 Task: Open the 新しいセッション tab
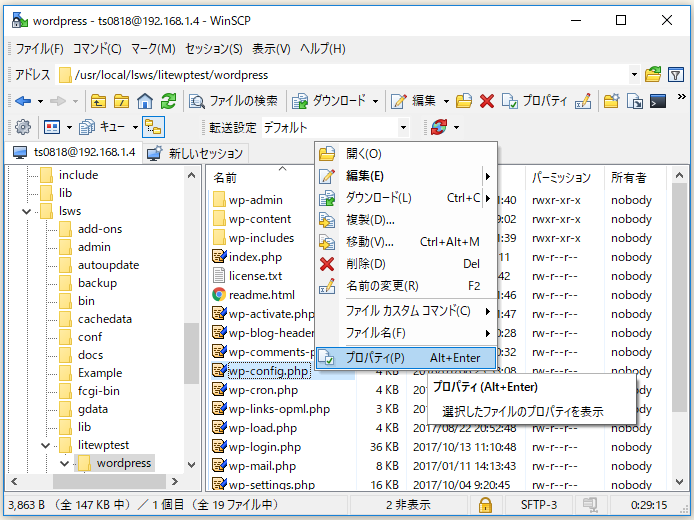point(196,154)
